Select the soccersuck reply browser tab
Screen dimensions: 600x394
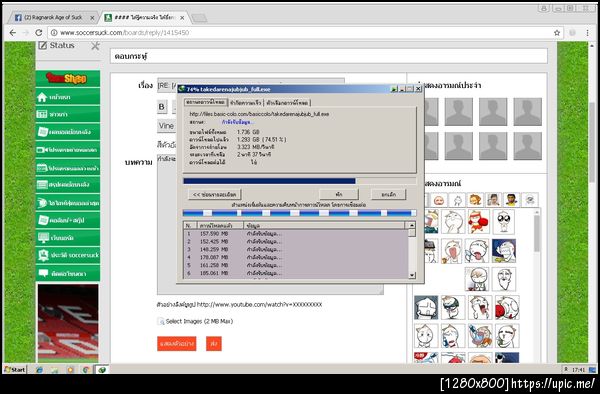pos(144,18)
